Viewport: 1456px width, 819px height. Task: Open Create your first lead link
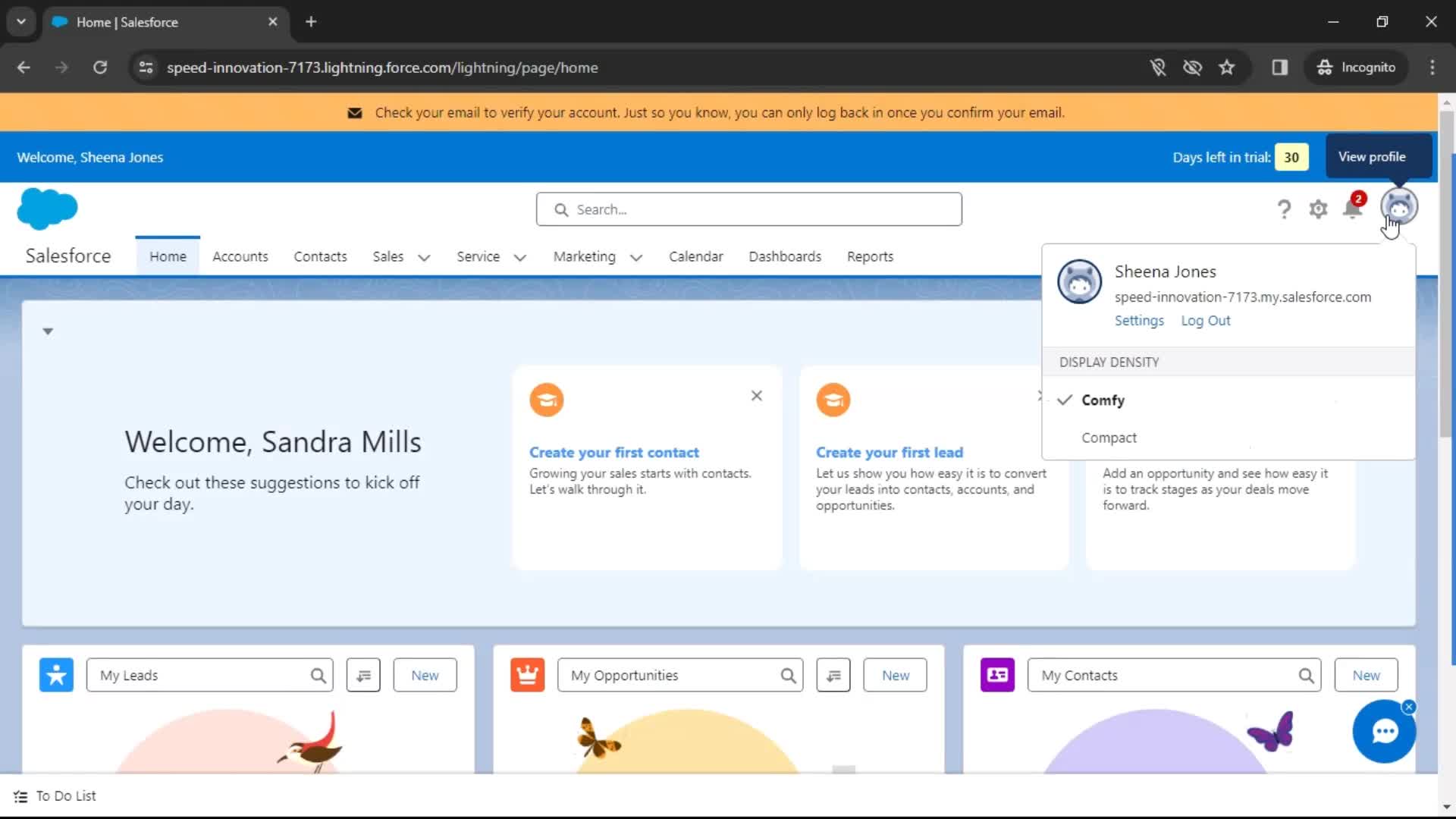coord(889,453)
